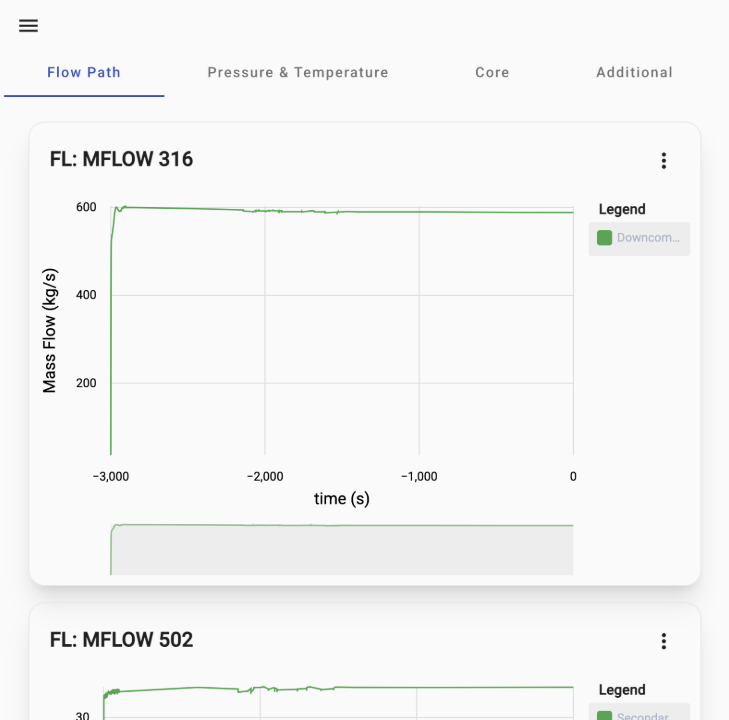Click the green Downcom... legend color swatch
729x720 pixels.
point(604,238)
